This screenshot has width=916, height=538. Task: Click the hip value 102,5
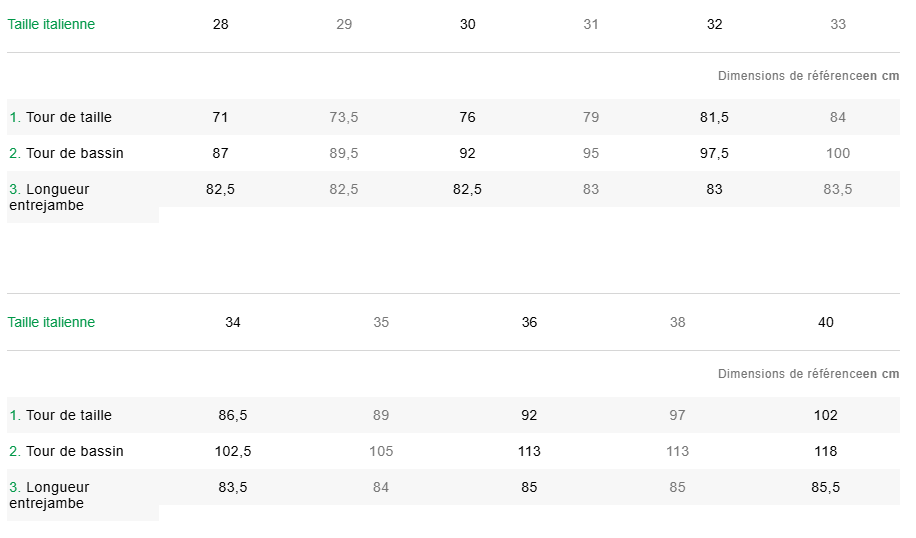(233, 451)
